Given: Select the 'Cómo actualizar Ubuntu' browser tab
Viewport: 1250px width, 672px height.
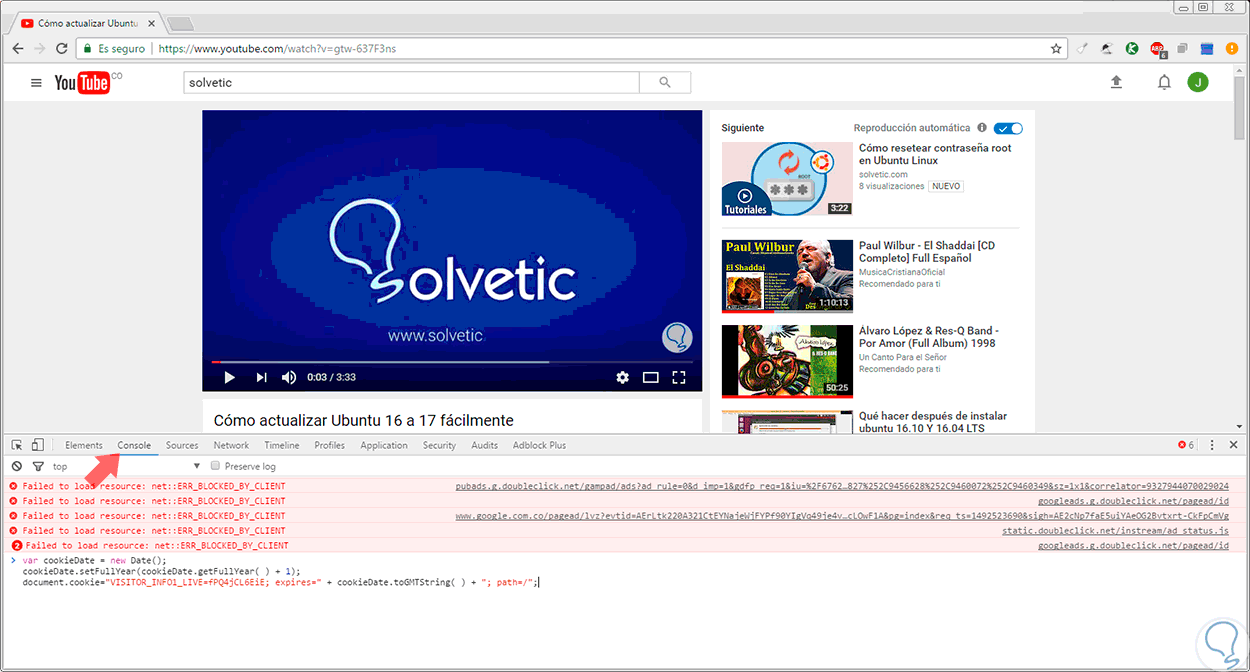Looking at the screenshot, I should [85, 22].
